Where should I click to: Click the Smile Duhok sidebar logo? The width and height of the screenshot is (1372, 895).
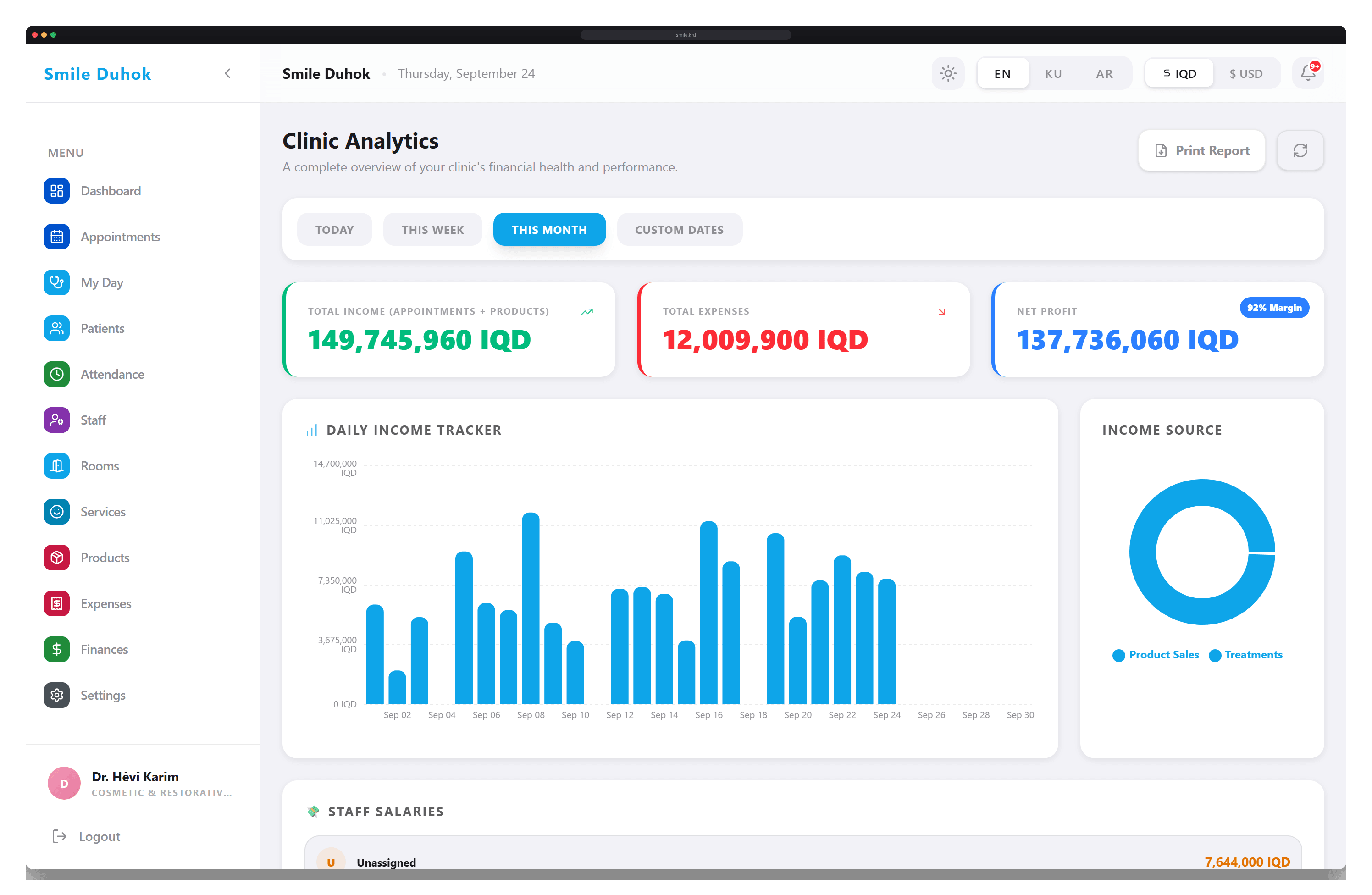click(x=97, y=74)
